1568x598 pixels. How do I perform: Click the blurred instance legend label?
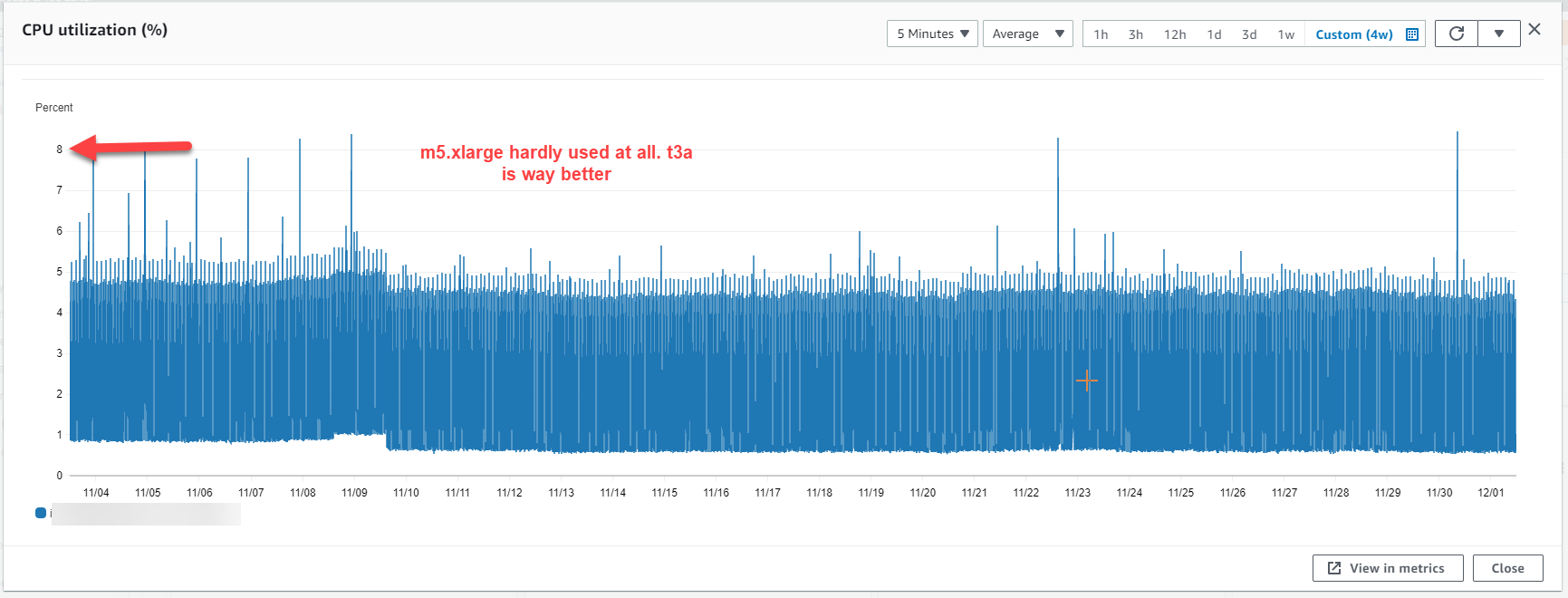145,514
